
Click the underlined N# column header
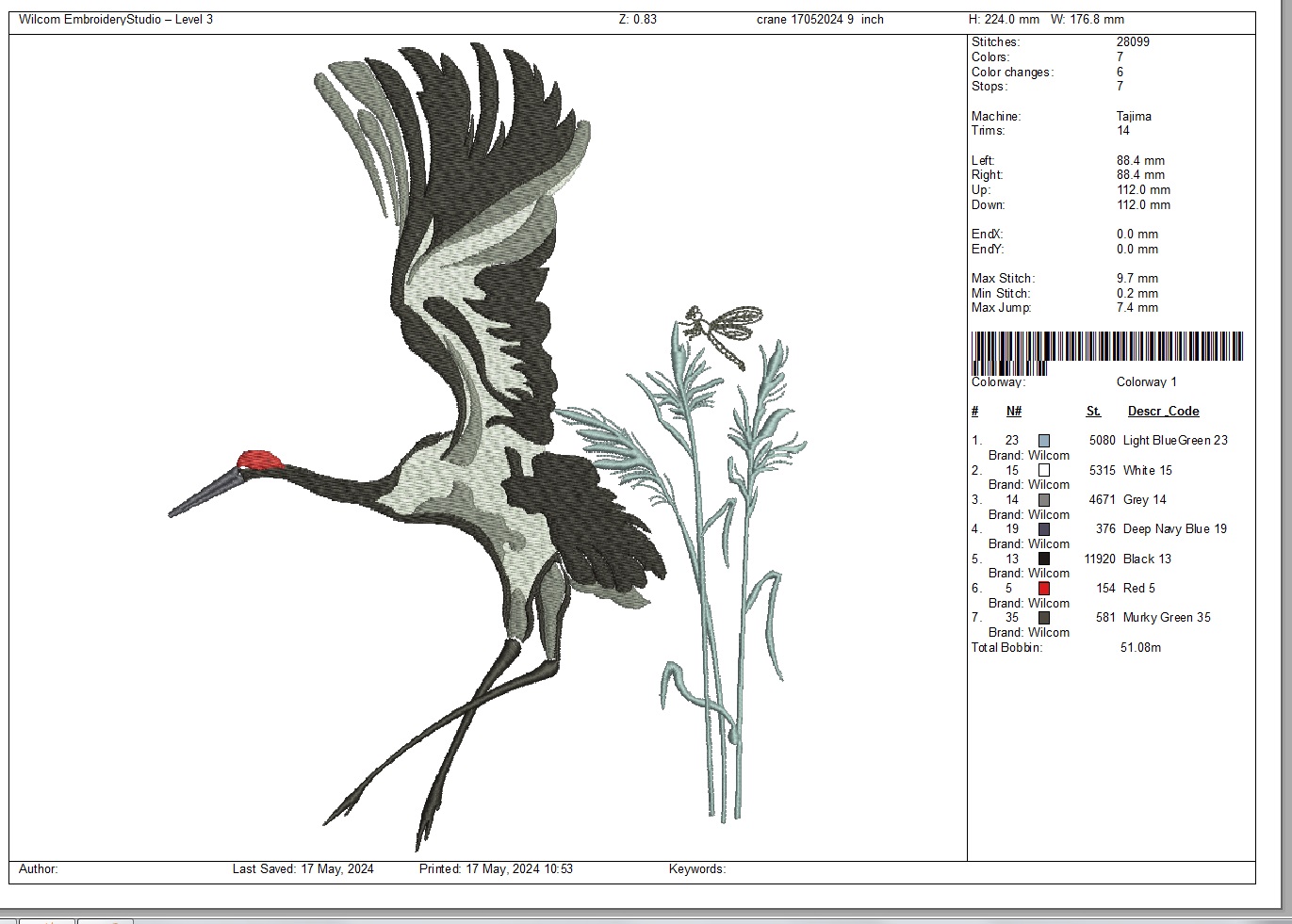click(x=1014, y=412)
